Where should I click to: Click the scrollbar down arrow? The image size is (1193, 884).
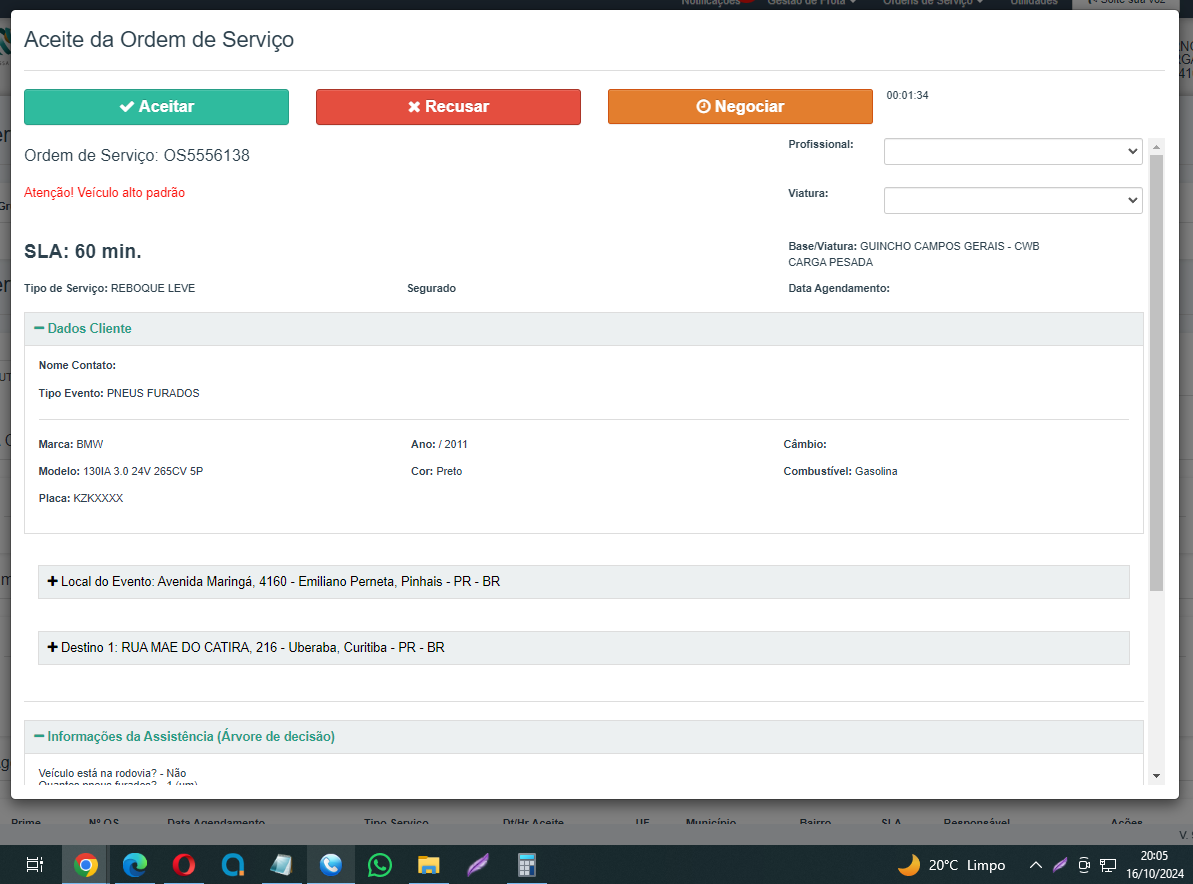point(1156,776)
